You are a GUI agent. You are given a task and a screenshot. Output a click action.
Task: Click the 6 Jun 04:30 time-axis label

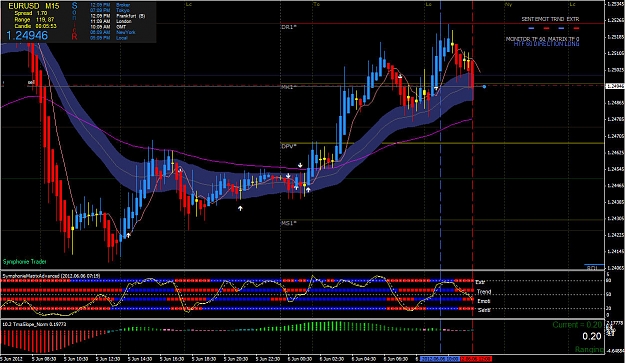coord(364,359)
